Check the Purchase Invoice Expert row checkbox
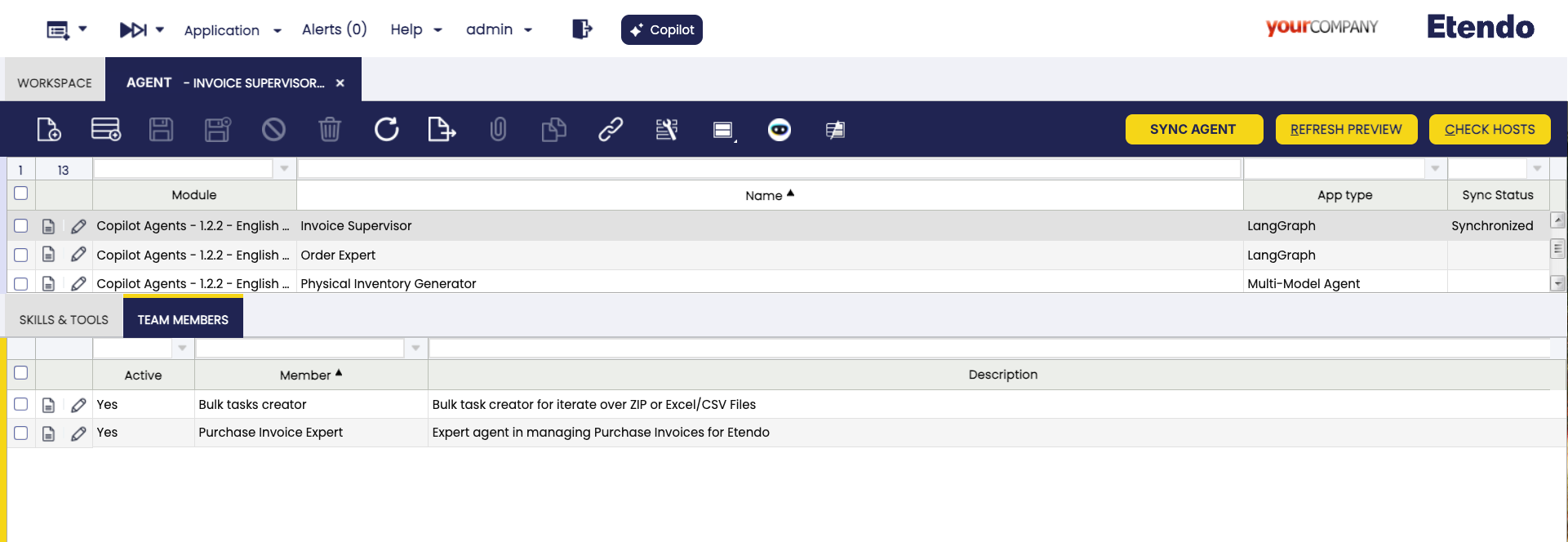 [x=21, y=433]
